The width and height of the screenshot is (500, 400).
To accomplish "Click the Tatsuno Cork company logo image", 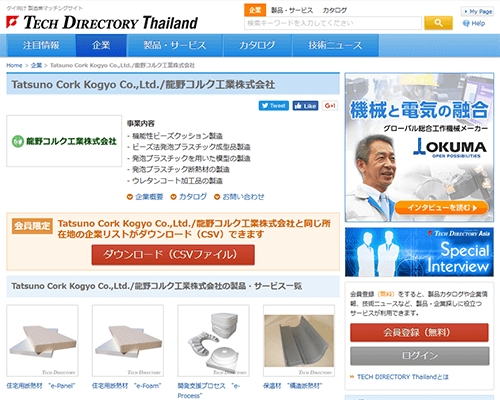I will (64, 141).
